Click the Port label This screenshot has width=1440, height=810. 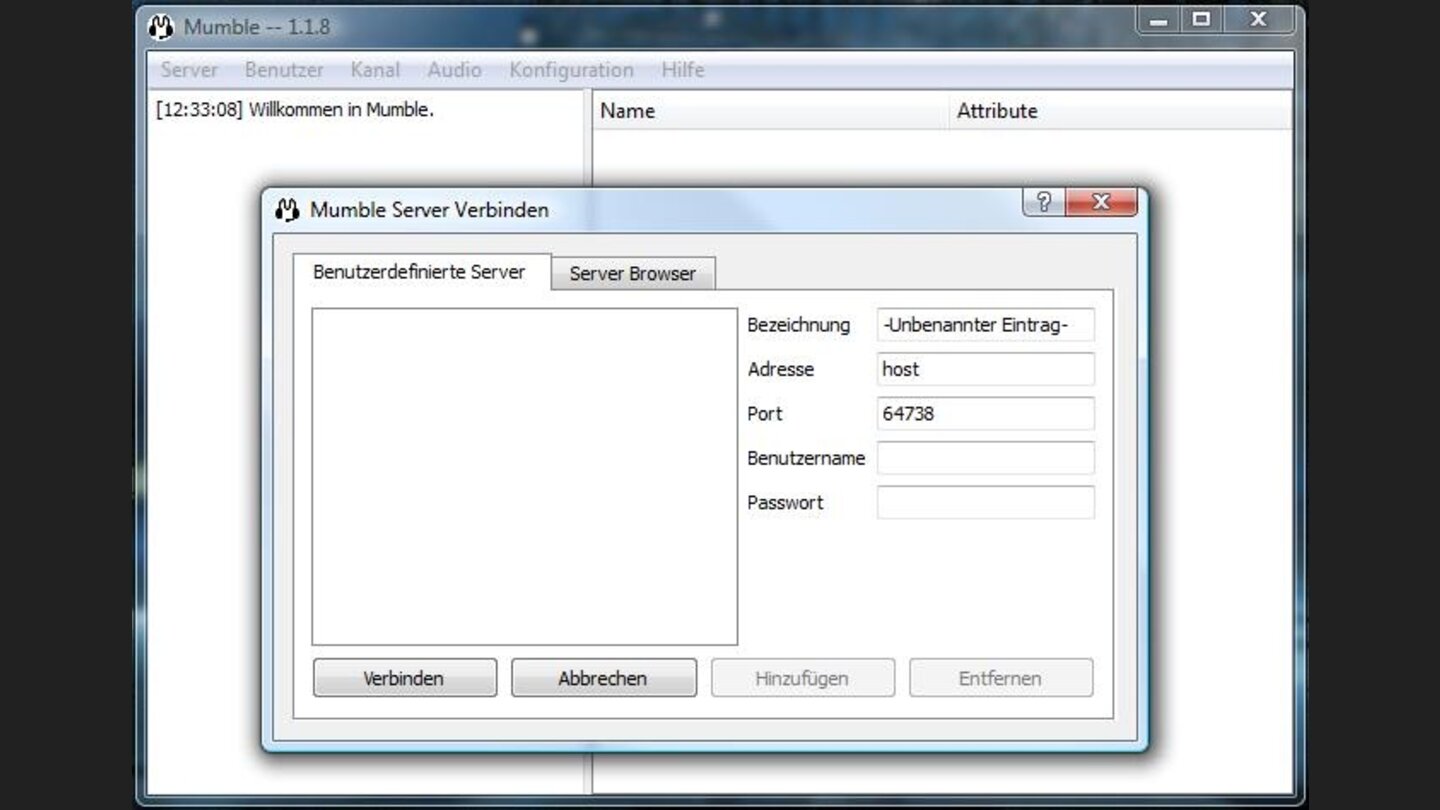765,413
